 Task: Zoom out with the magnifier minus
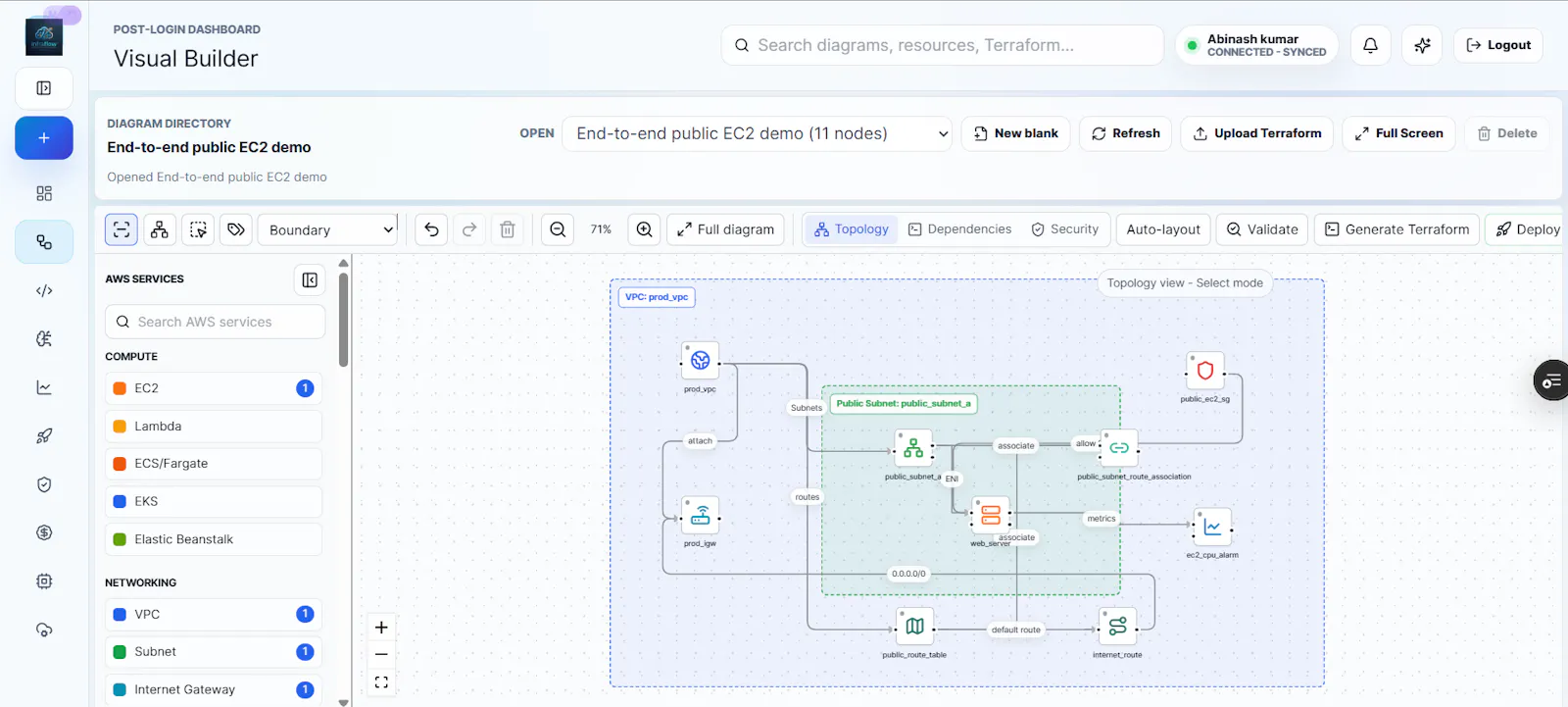point(558,229)
